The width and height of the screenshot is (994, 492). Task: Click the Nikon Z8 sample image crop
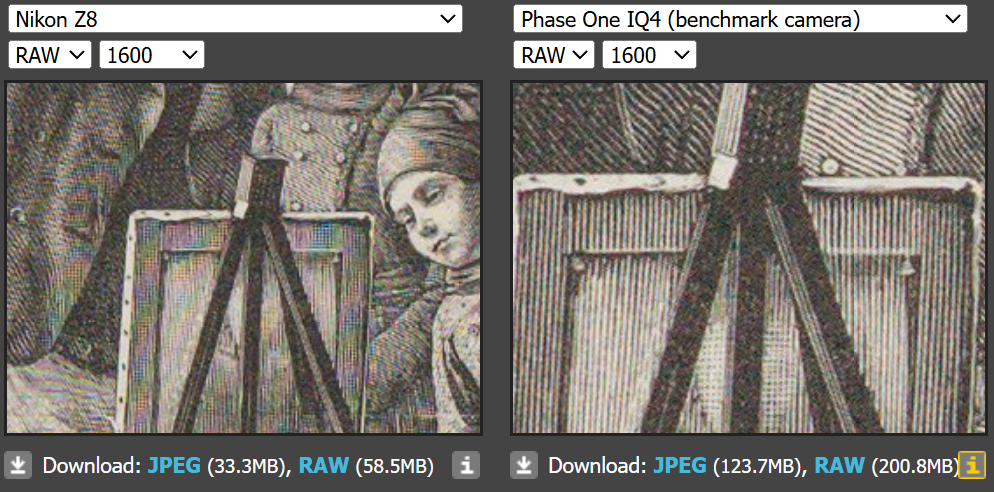(x=244, y=258)
